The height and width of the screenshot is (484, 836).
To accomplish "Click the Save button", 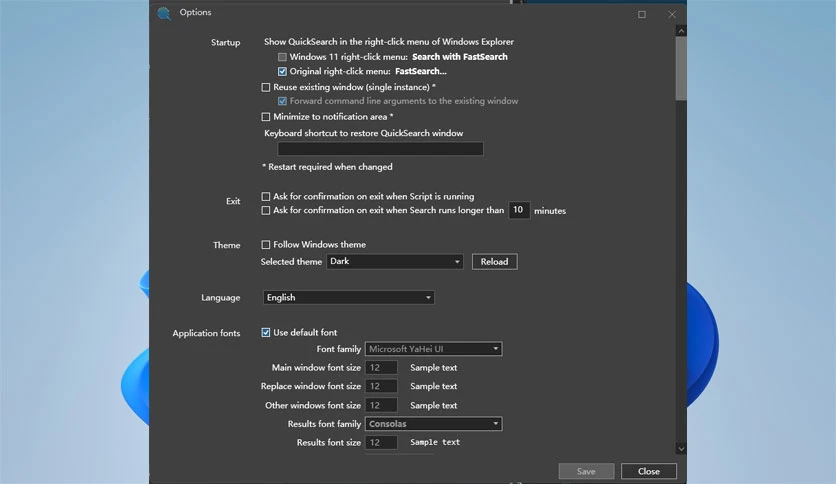I will point(586,471).
